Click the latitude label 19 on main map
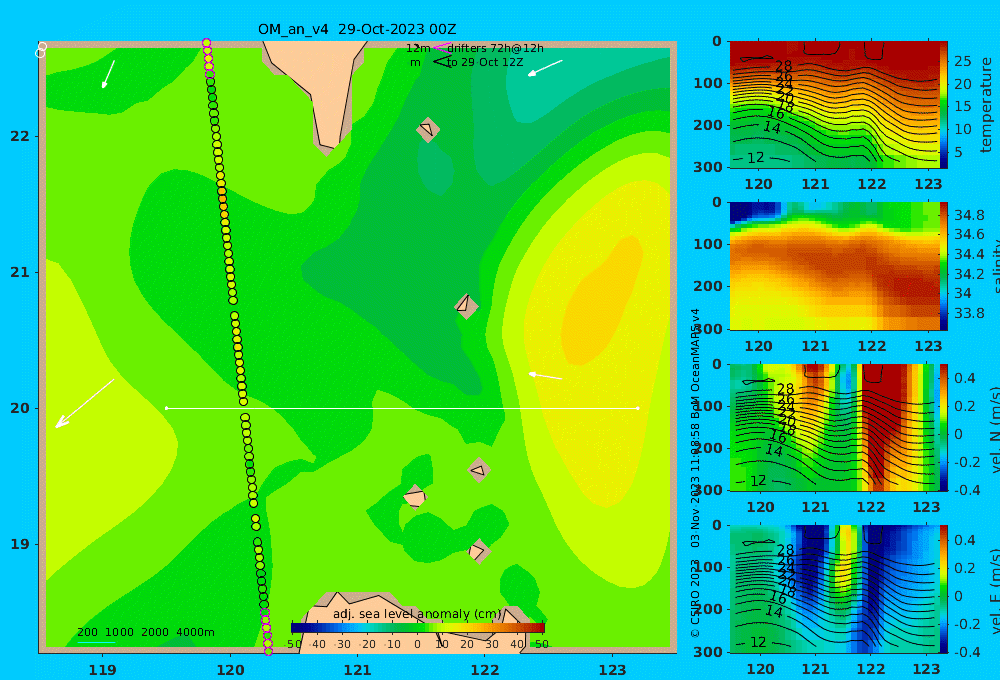Image resolution: width=1000 pixels, height=680 pixels. click(20, 544)
